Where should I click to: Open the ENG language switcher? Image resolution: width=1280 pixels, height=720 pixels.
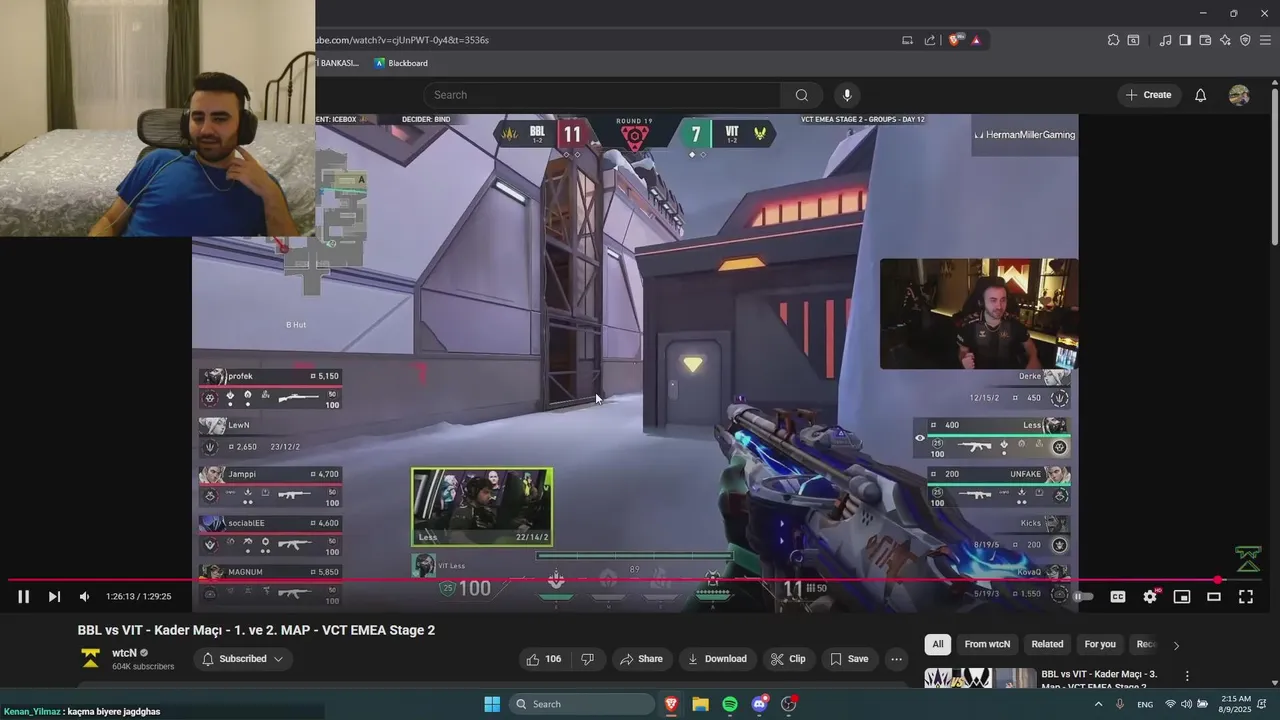coord(1145,704)
